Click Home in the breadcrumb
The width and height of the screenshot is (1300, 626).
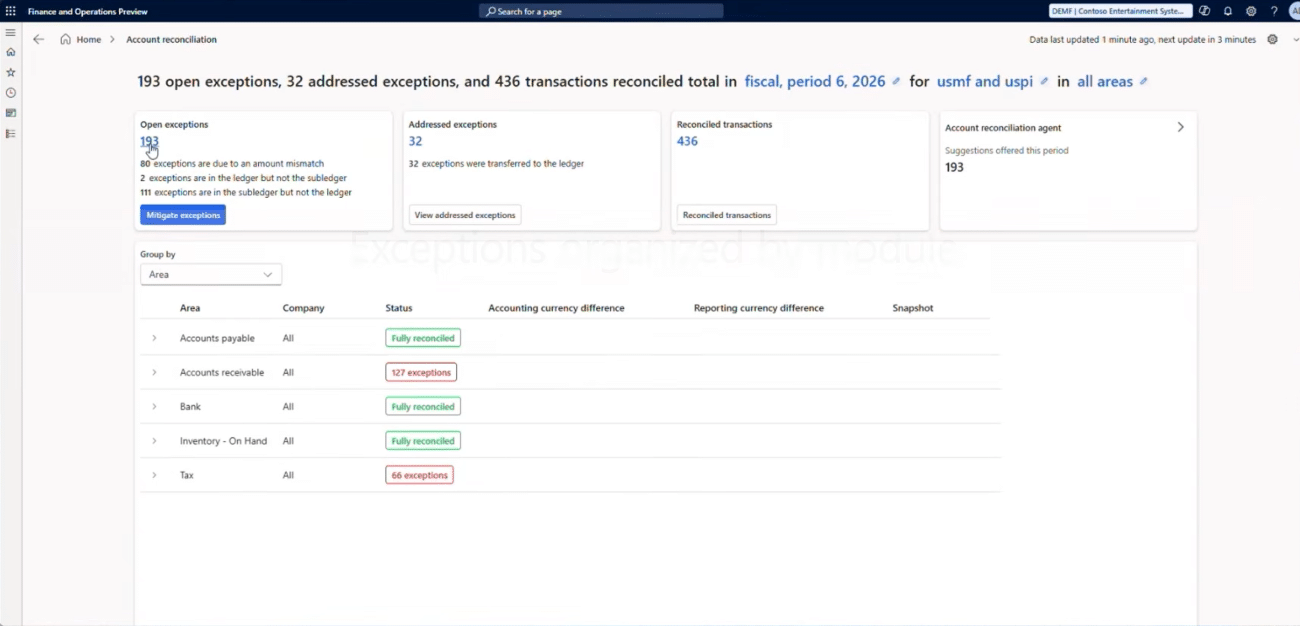tap(89, 39)
